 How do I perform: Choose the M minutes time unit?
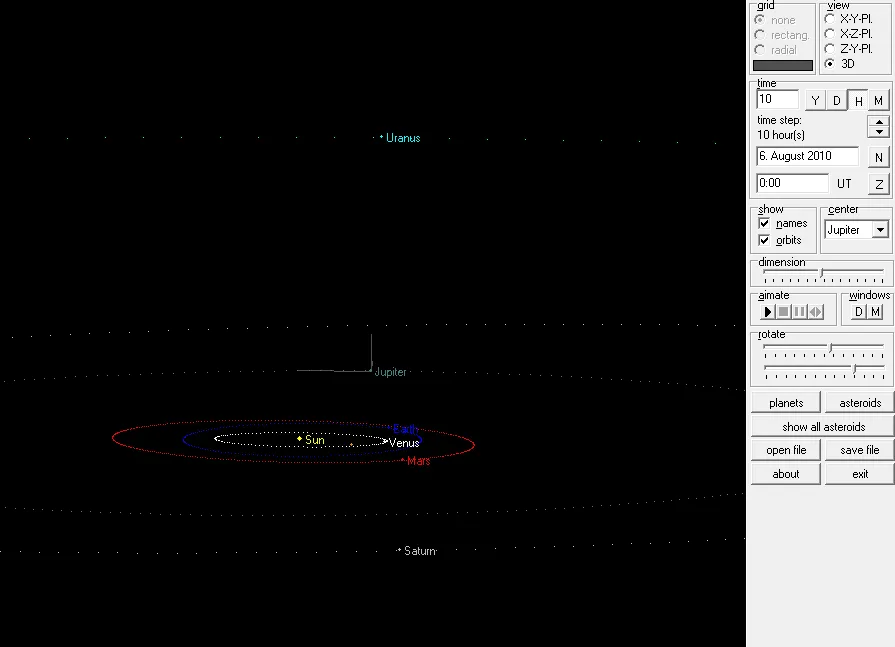(878, 101)
